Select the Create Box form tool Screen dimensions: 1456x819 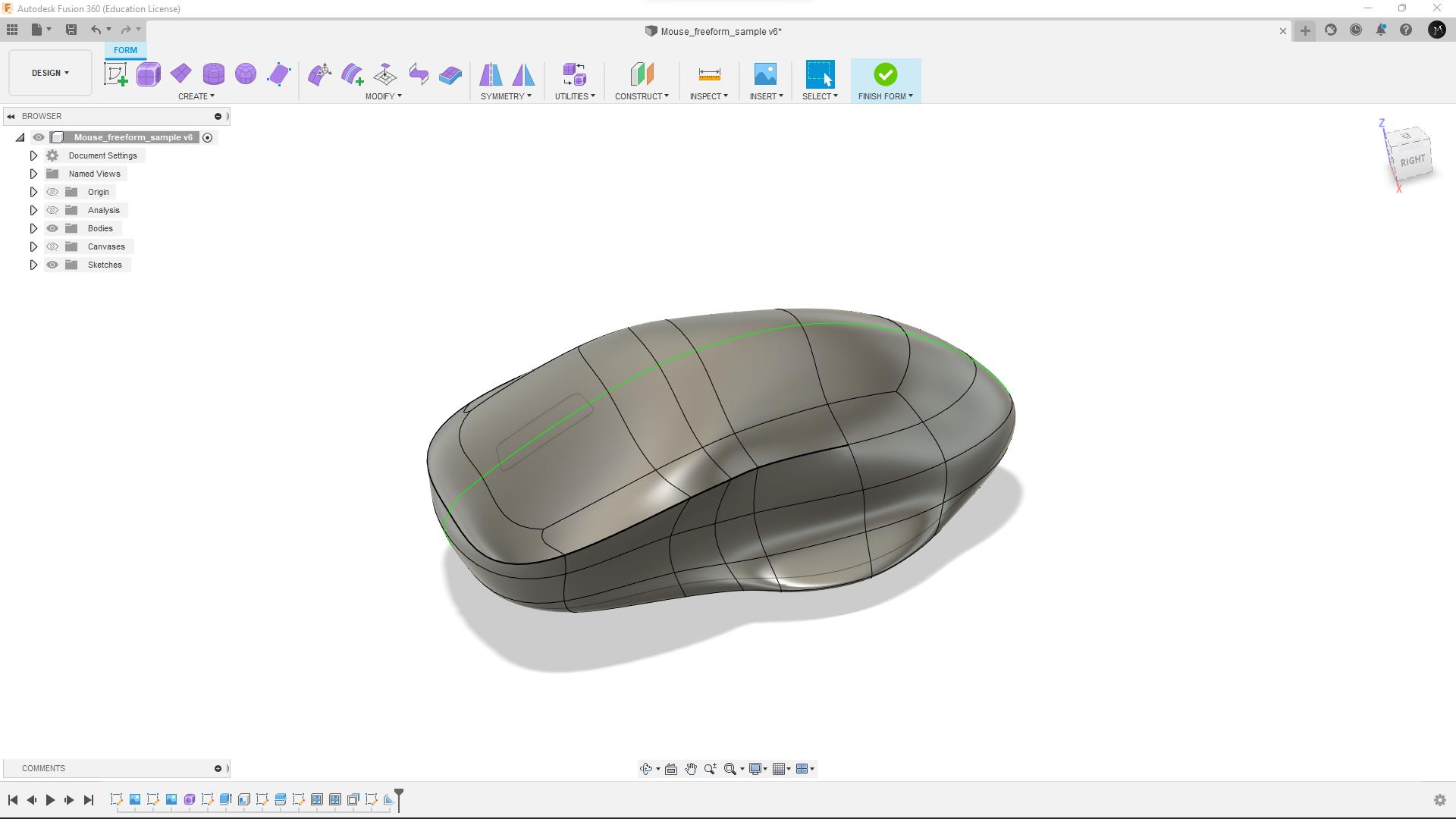[x=148, y=74]
